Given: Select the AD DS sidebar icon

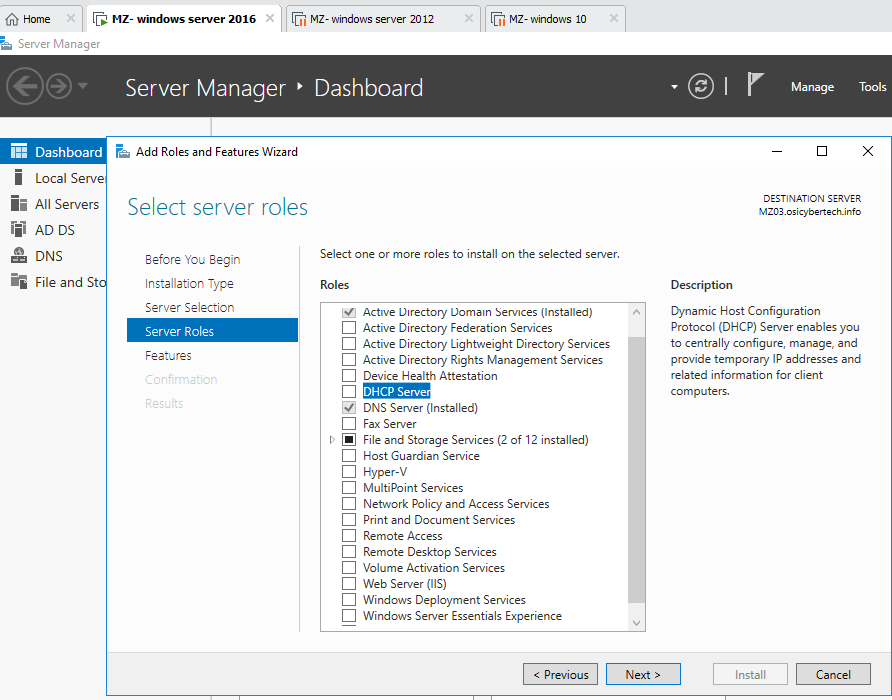Looking at the screenshot, I should (19, 229).
